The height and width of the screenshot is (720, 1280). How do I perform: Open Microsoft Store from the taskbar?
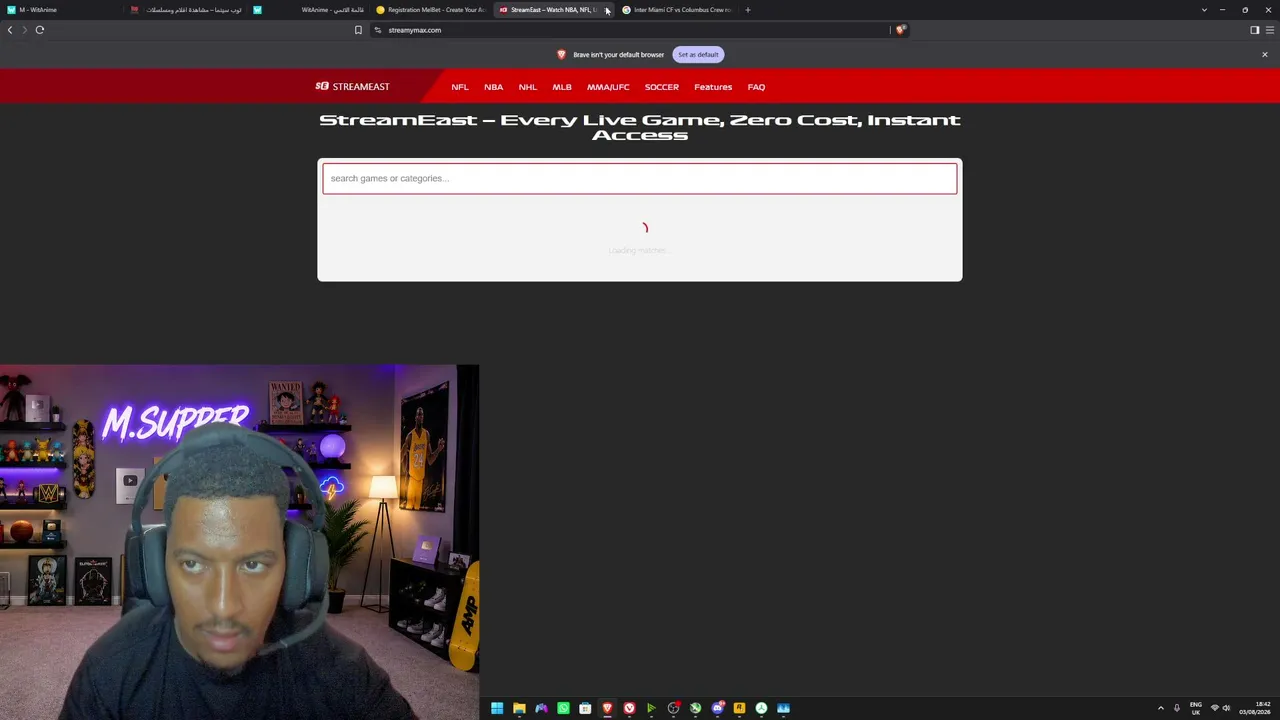585,708
